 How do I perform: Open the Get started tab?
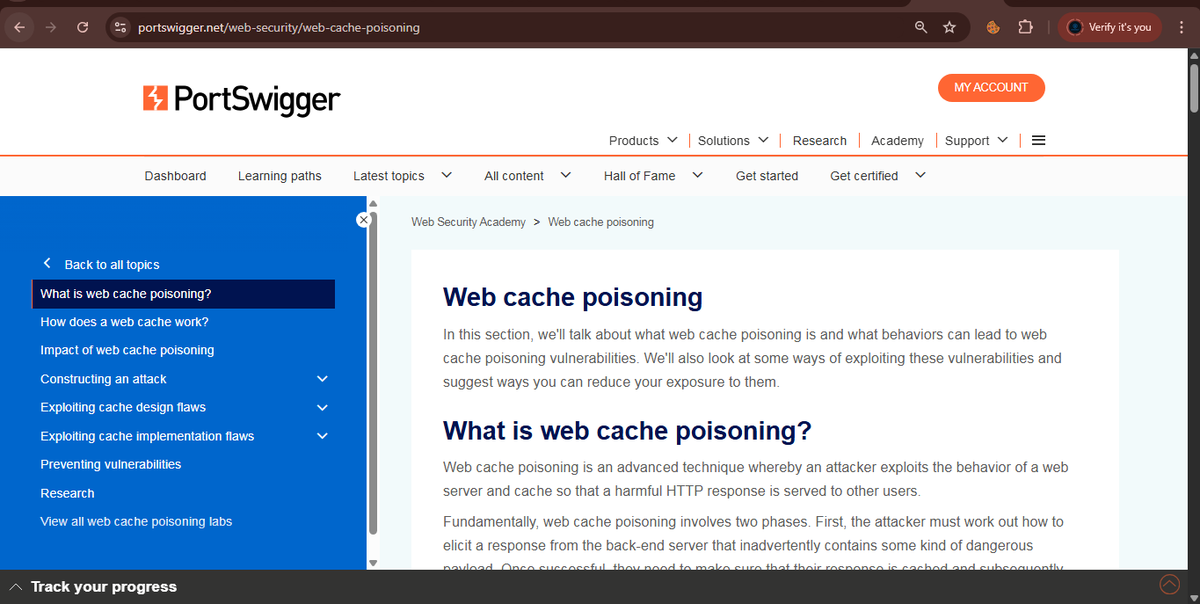click(x=767, y=175)
